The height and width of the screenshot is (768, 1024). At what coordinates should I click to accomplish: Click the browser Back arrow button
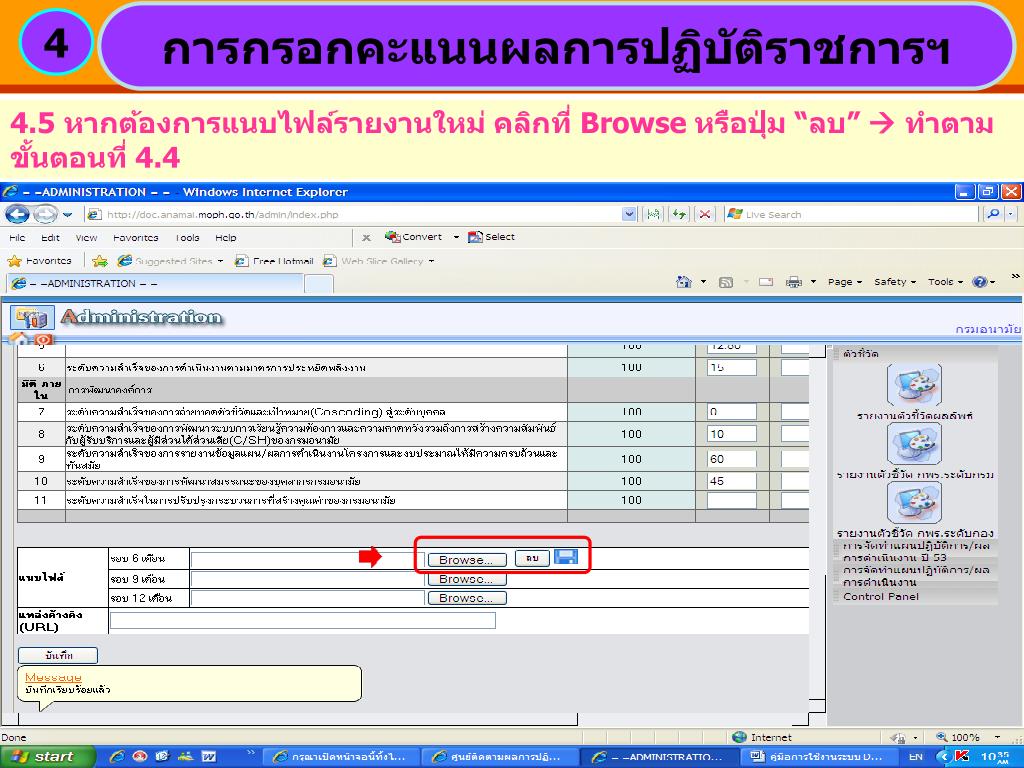tap(18, 214)
